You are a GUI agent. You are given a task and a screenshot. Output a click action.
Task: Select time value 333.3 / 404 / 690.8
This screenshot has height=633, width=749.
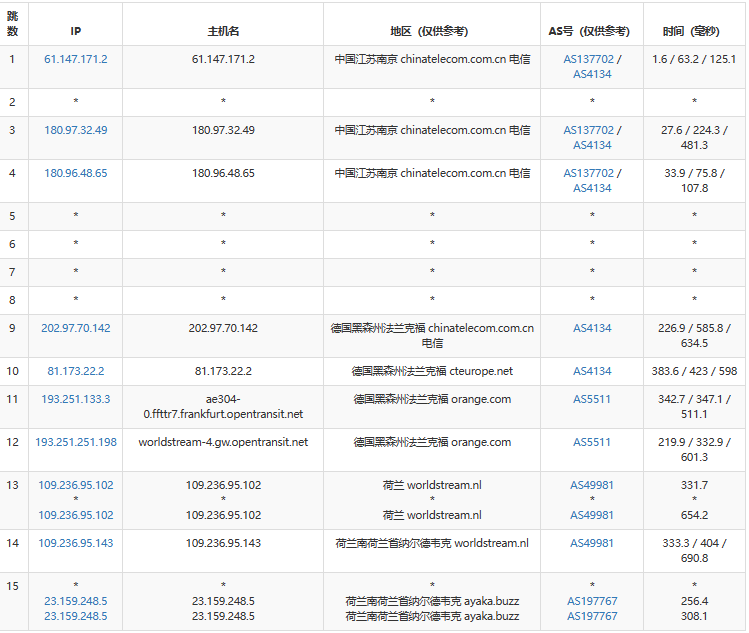point(694,551)
